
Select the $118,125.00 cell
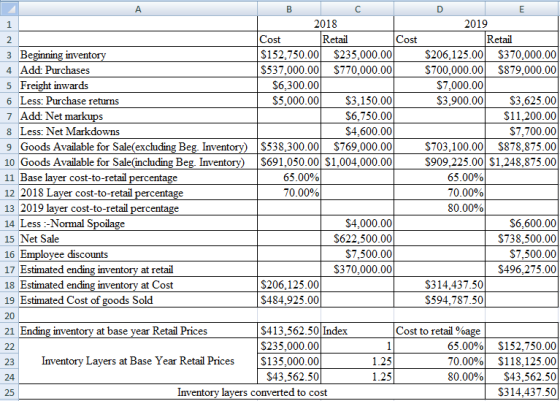[522, 361]
